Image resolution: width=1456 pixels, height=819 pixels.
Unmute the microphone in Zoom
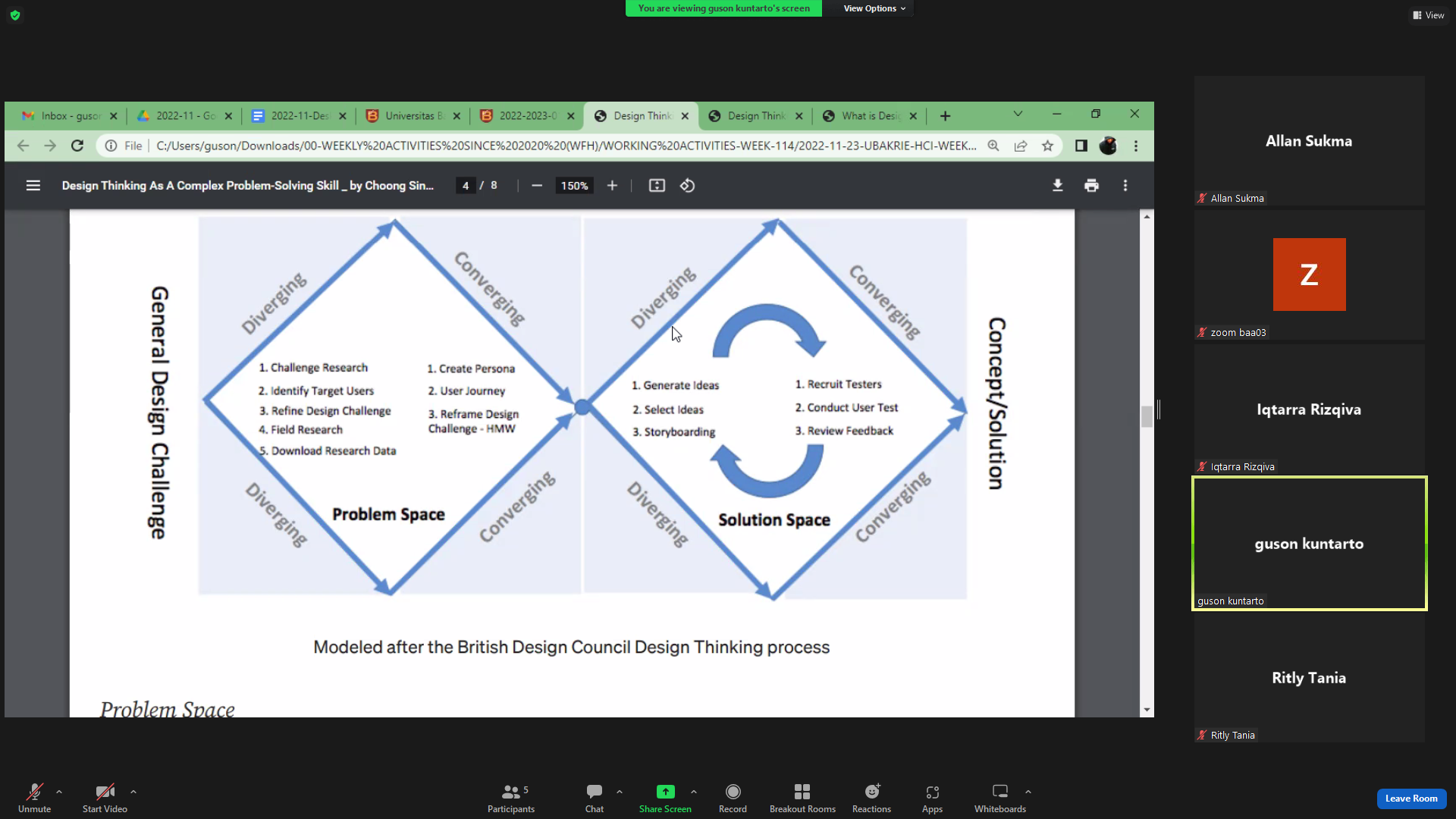[34, 798]
